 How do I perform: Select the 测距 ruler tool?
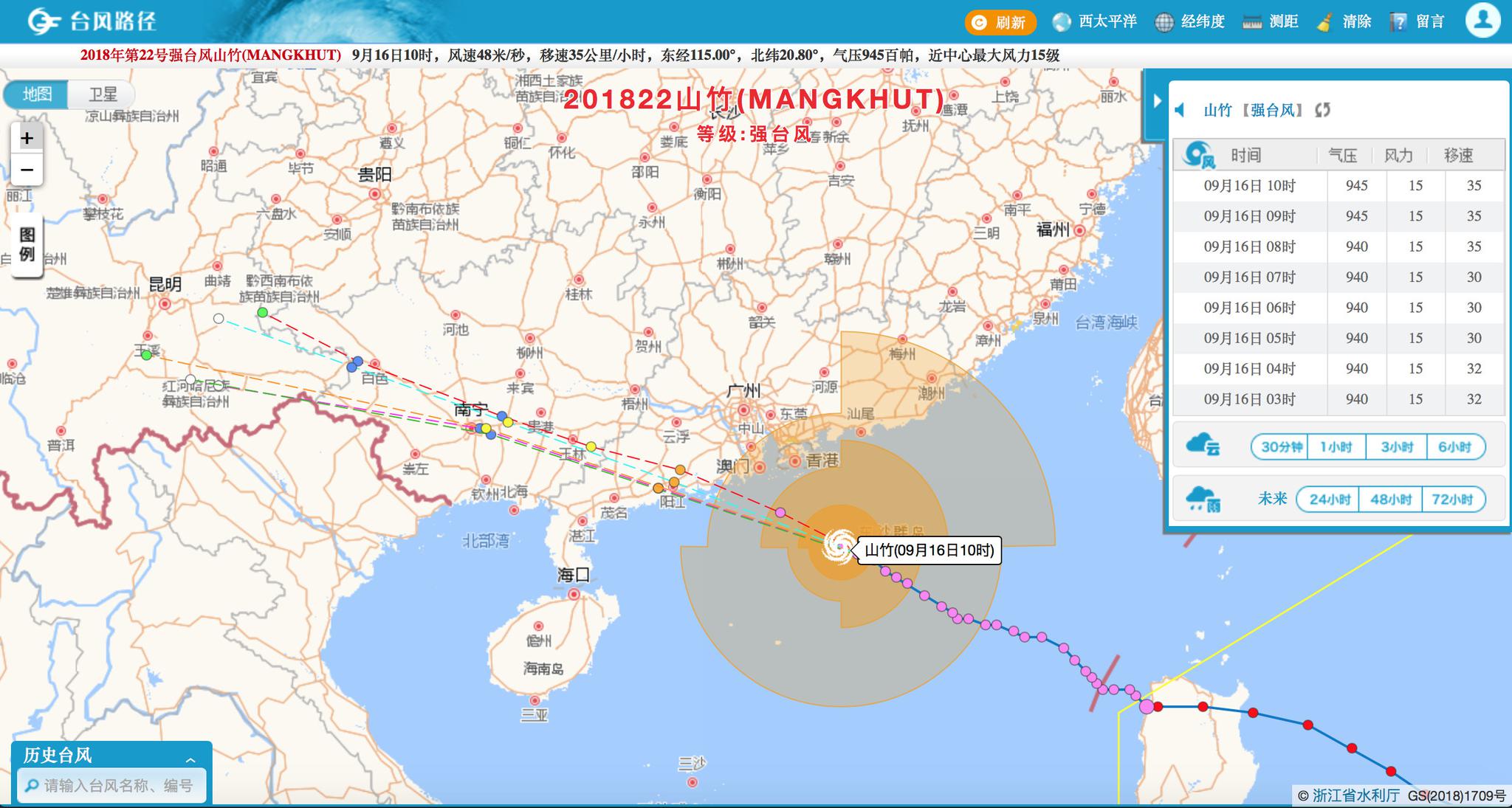pyautogui.click(x=1251, y=22)
